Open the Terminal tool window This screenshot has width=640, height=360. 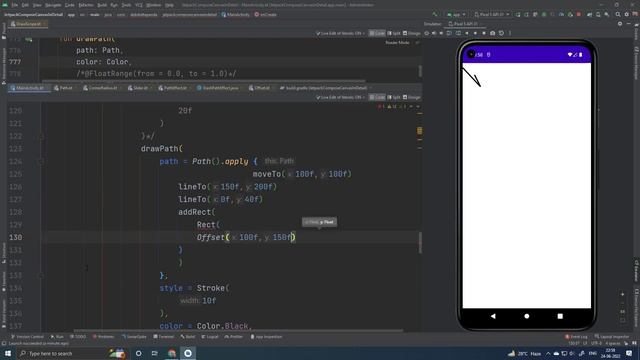click(164, 337)
